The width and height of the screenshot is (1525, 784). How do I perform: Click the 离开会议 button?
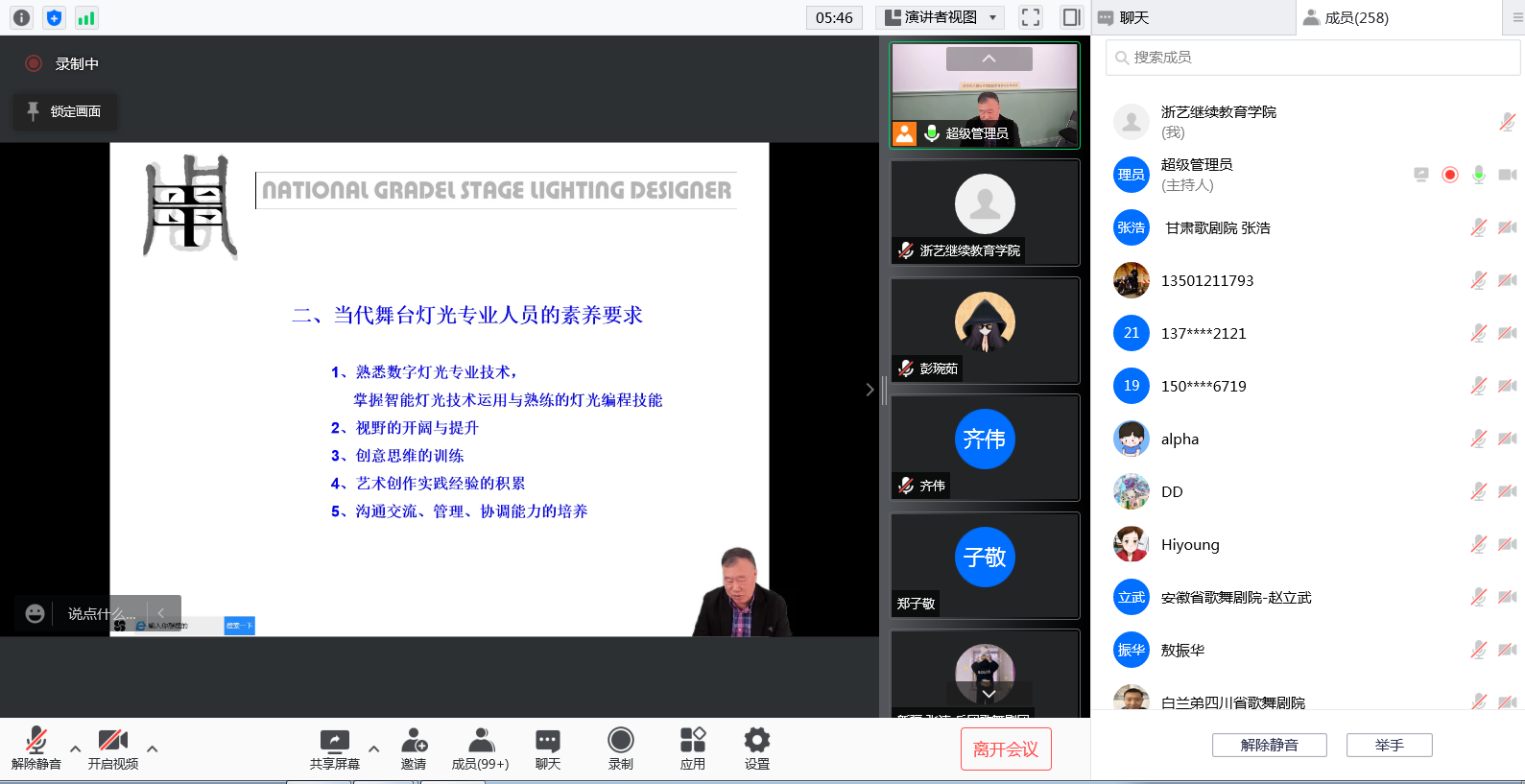click(x=1006, y=748)
